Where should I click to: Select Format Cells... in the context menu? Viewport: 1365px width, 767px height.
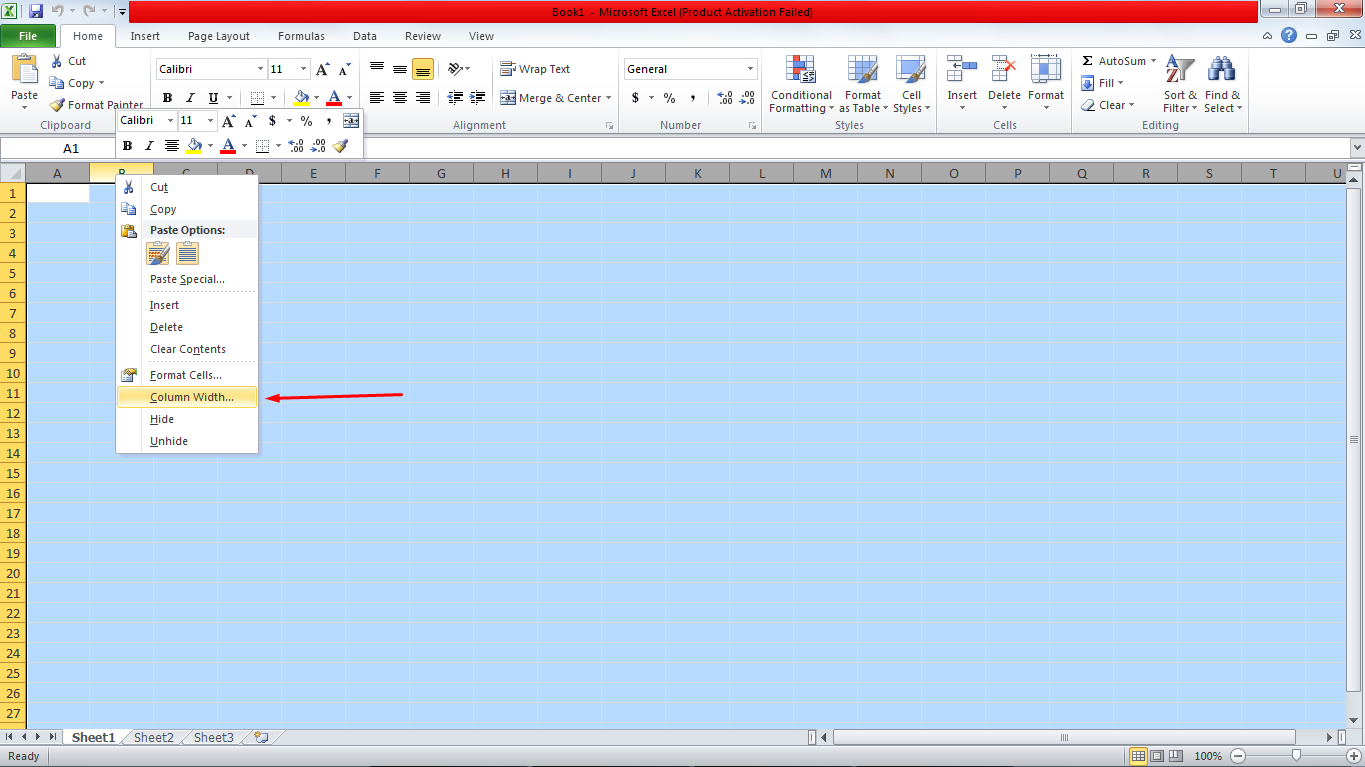pyautogui.click(x=187, y=375)
